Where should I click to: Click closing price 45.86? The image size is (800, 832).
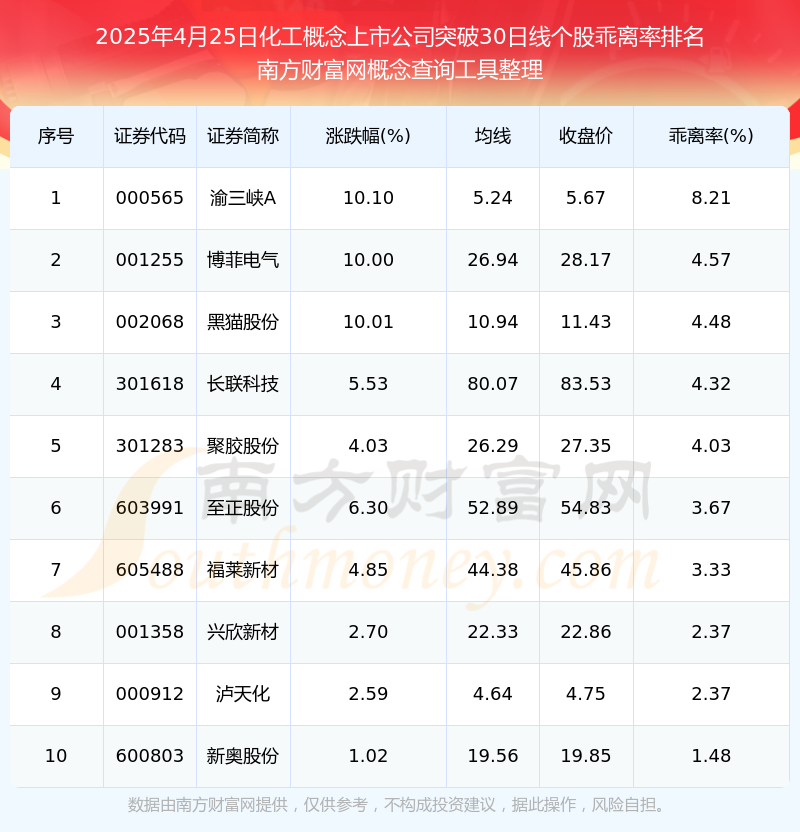(x=586, y=570)
